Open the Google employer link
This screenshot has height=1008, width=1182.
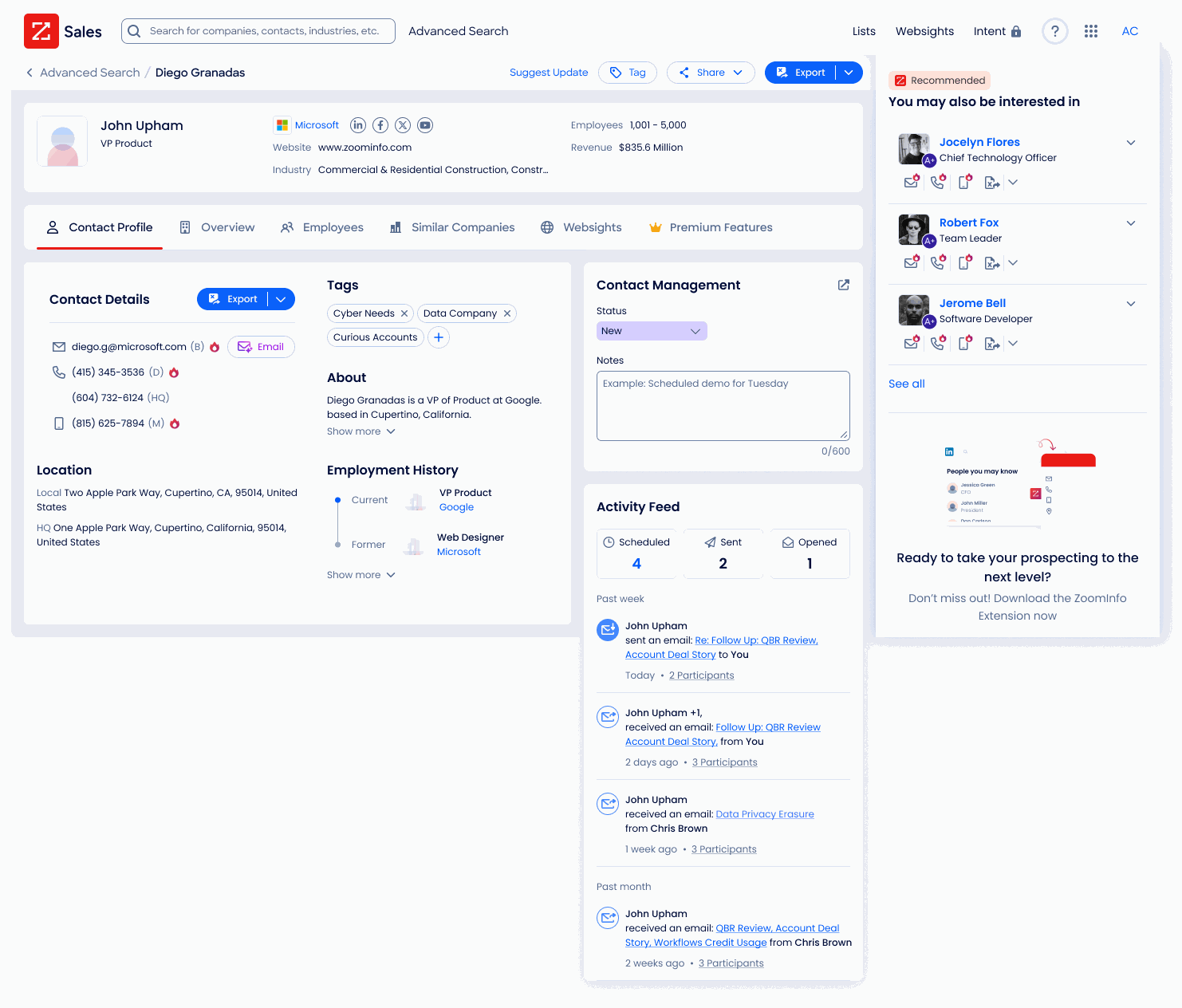(x=456, y=507)
